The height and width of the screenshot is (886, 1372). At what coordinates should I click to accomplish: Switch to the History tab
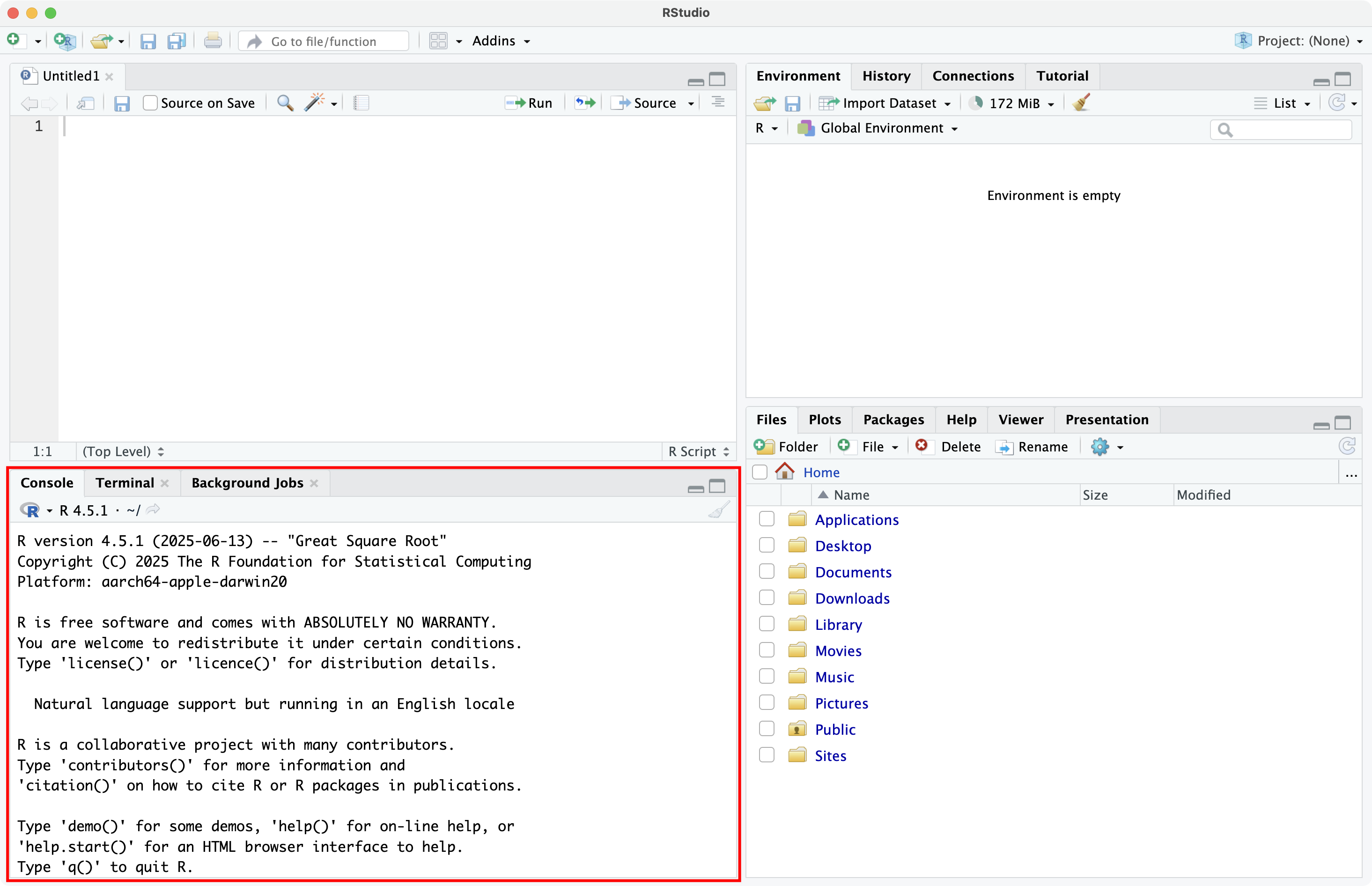[x=886, y=76]
